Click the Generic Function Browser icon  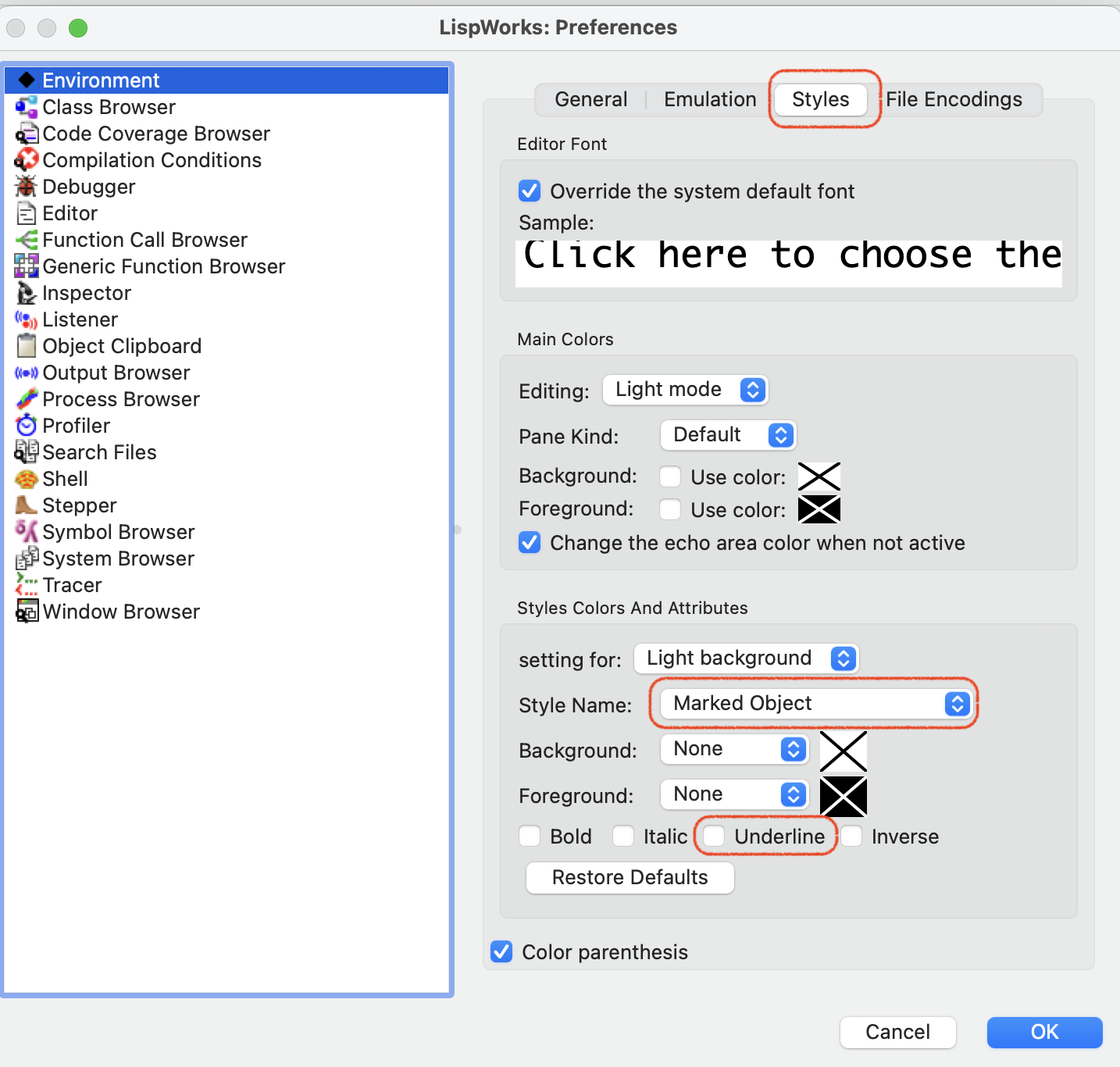[x=27, y=266]
